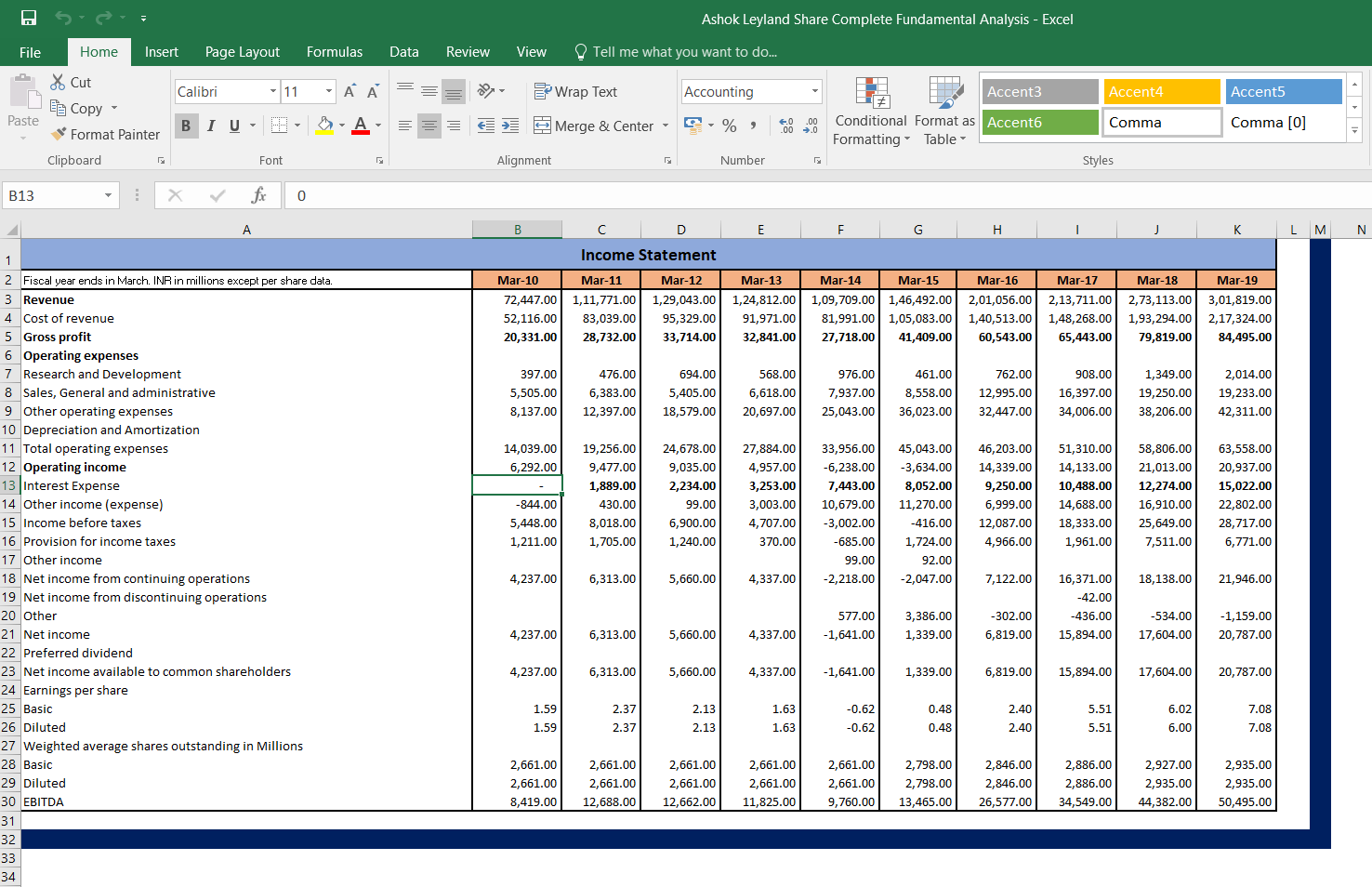Screen dimensions: 1372x887
Task: Click the Tell me what you want box
Action: [x=676, y=52]
